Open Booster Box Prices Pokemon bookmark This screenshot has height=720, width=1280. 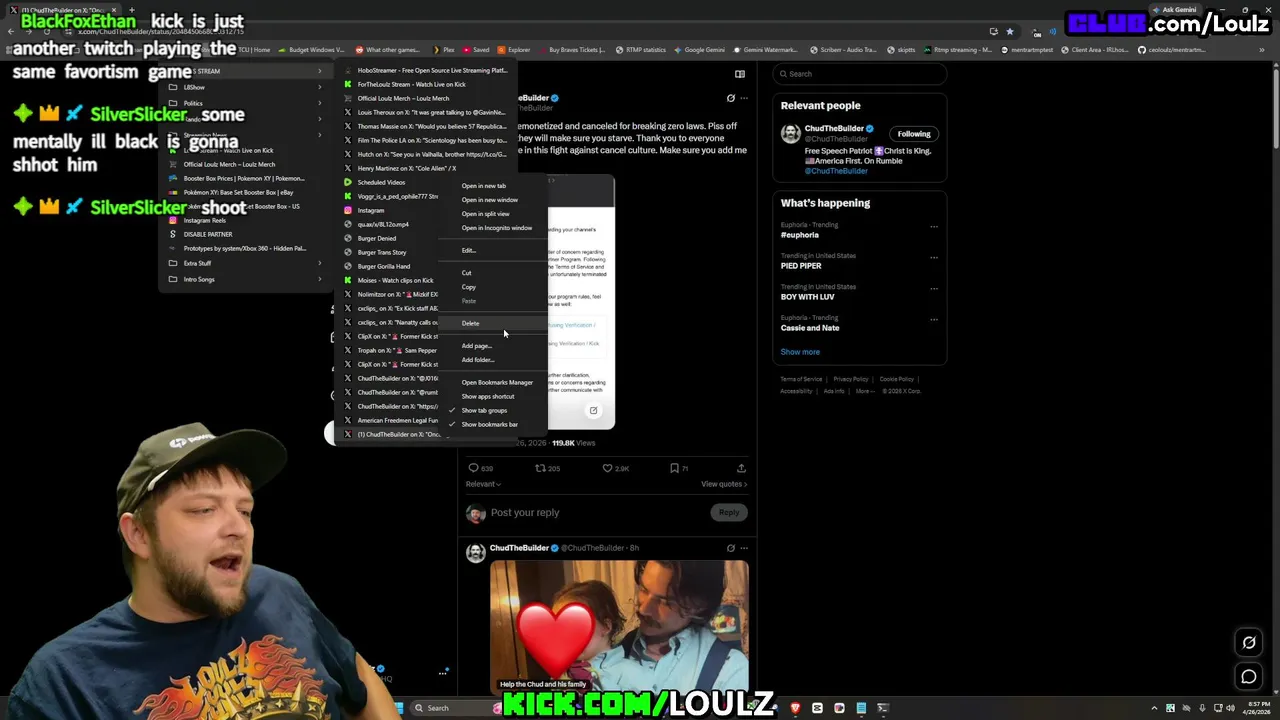click(x=245, y=178)
